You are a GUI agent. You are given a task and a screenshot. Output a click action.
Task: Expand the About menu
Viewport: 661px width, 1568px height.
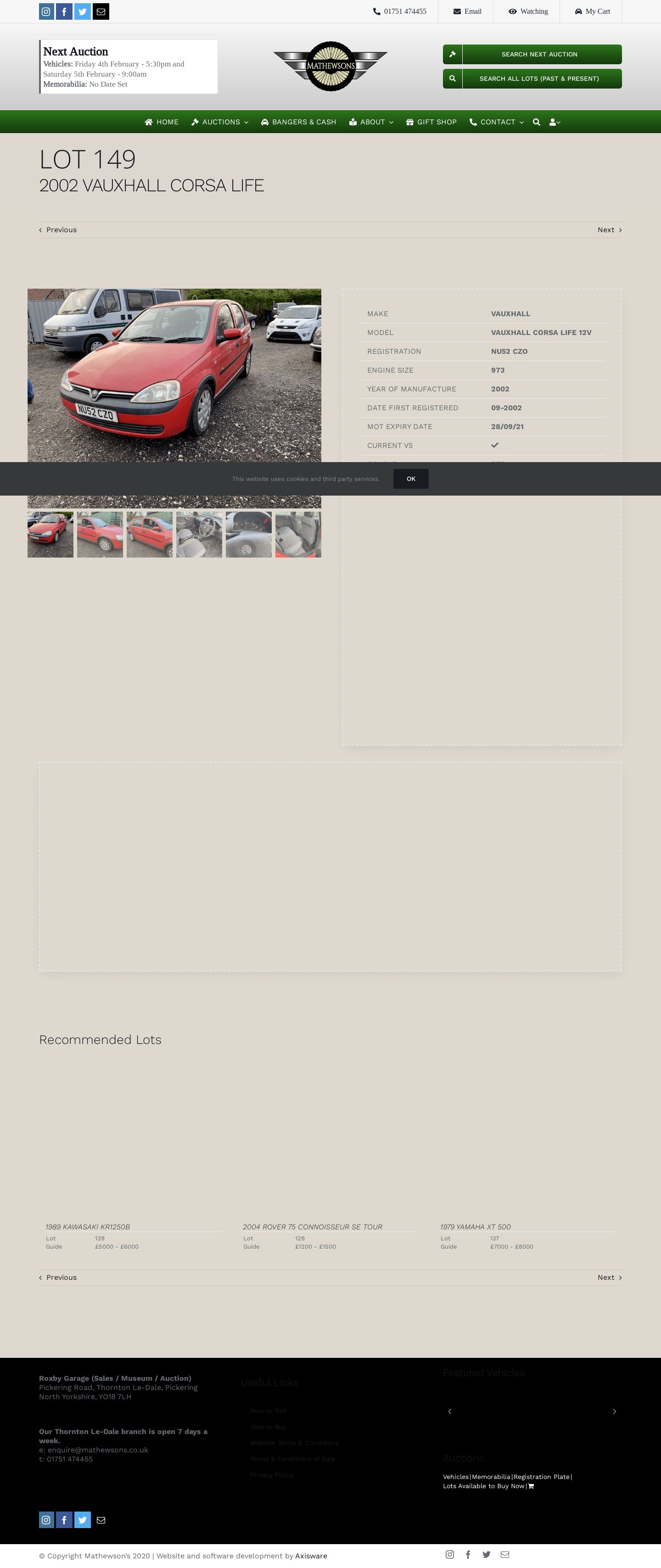[x=371, y=122]
